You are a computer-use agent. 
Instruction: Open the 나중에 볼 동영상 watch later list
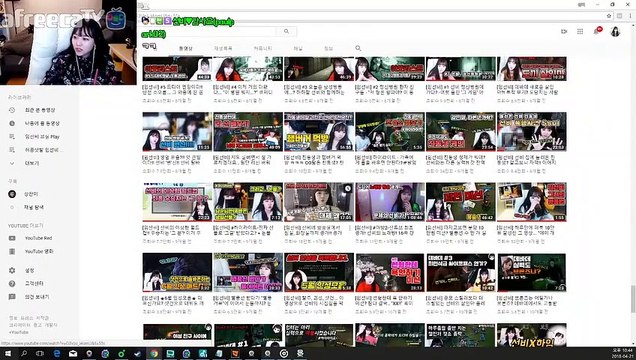(42, 123)
